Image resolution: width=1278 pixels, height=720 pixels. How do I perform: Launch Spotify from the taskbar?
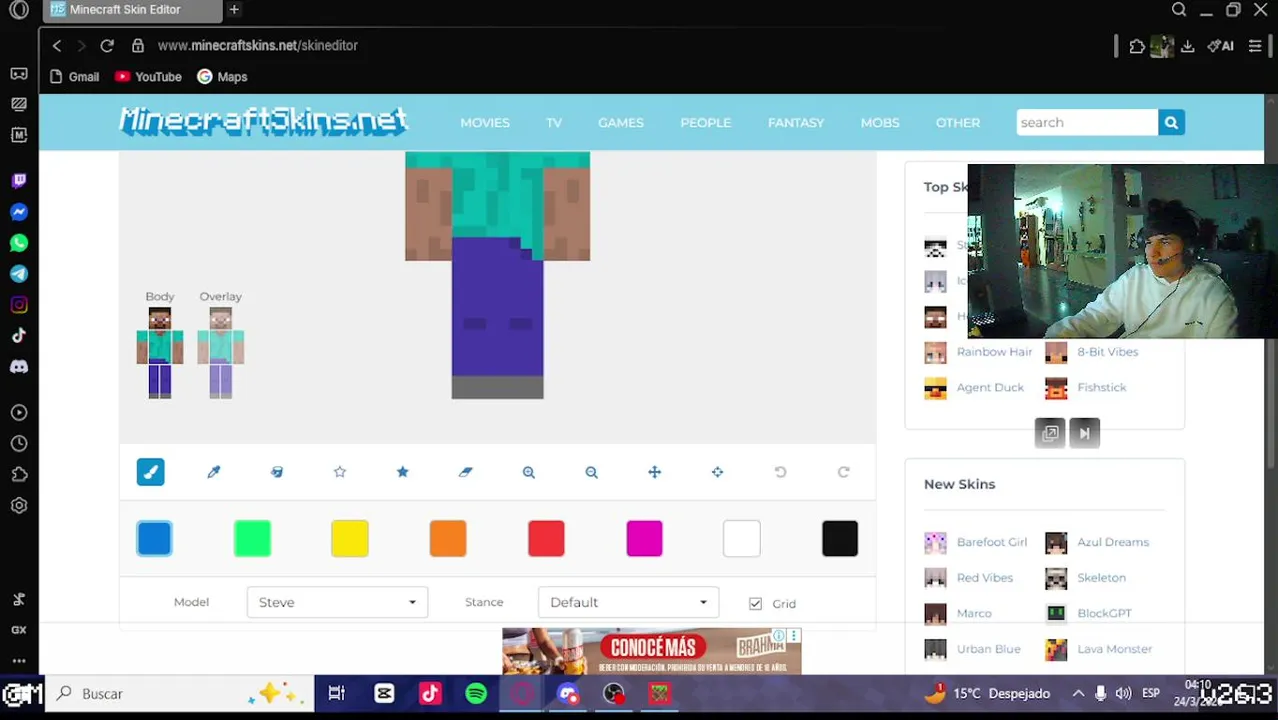click(476, 693)
